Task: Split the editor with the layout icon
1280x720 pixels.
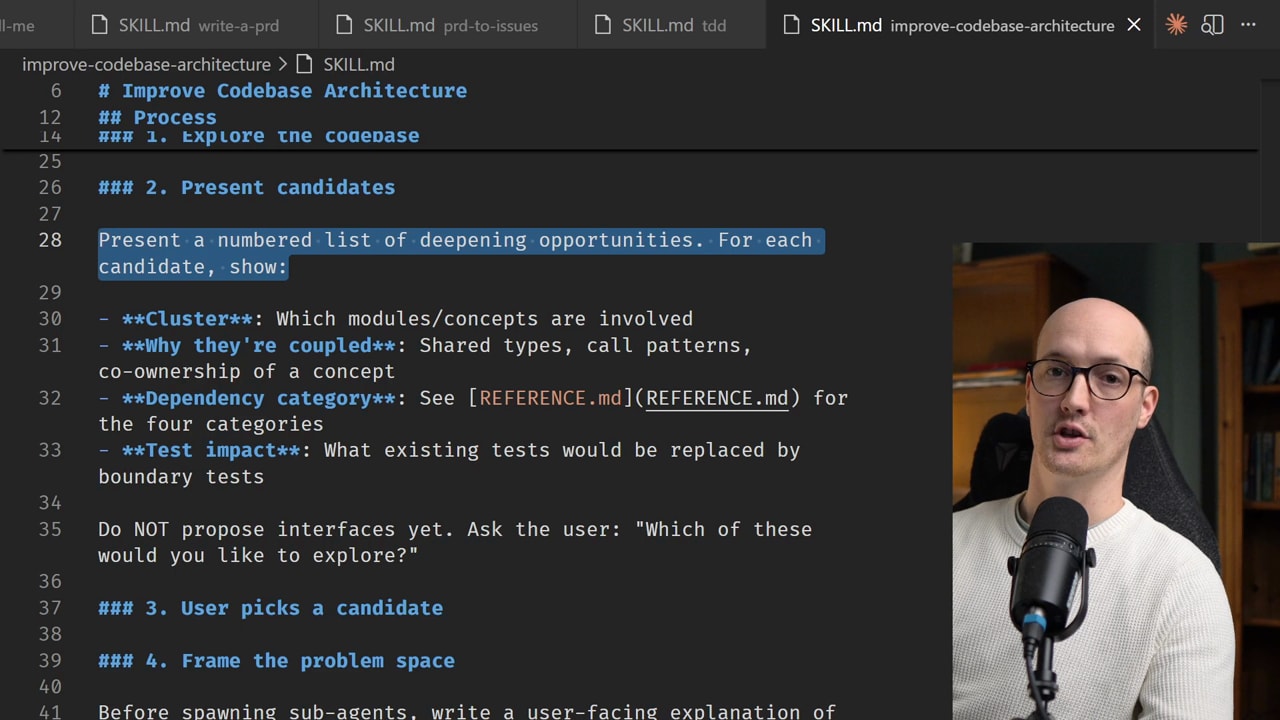Action: (x=1212, y=25)
